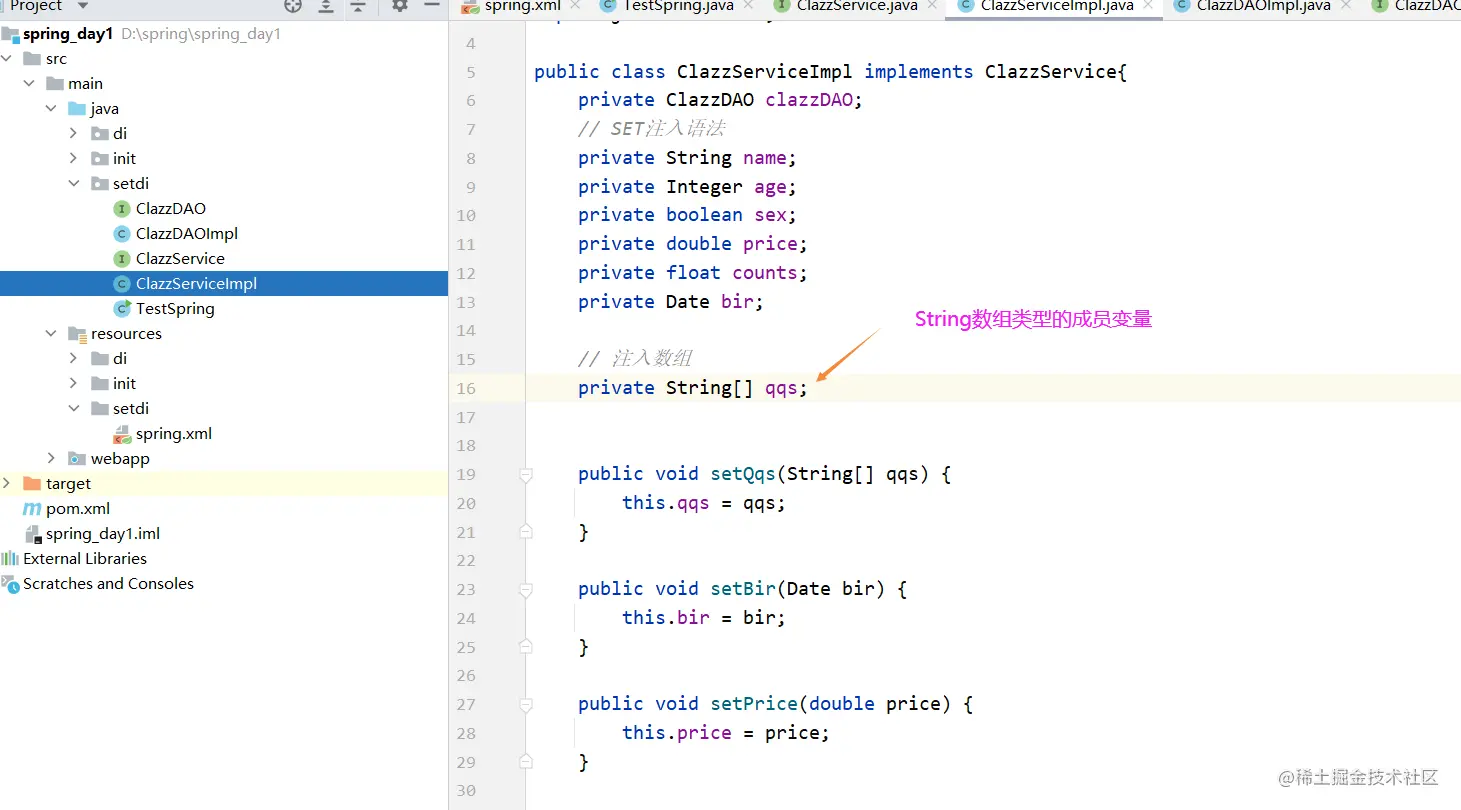This screenshot has width=1461, height=810.
Task: Click the '// 注入数组' comment
Action: pyautogui.click(x=635, y=359)
